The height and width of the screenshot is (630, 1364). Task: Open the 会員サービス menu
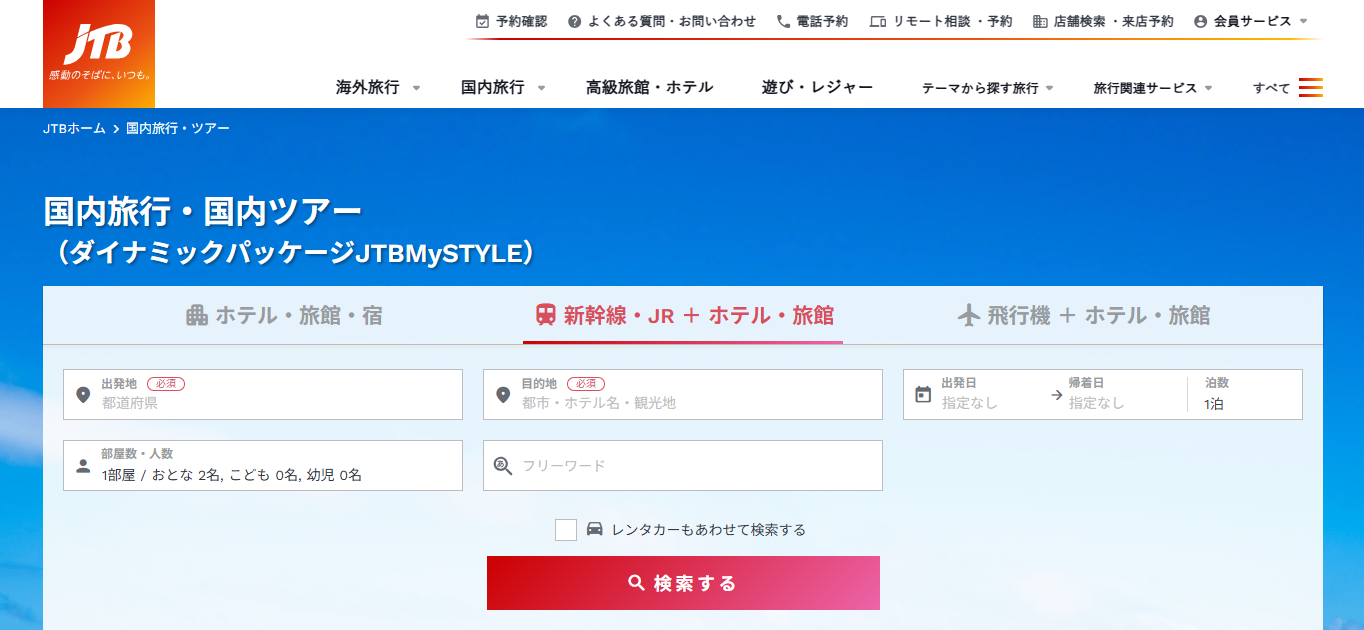pos(1251,21)
